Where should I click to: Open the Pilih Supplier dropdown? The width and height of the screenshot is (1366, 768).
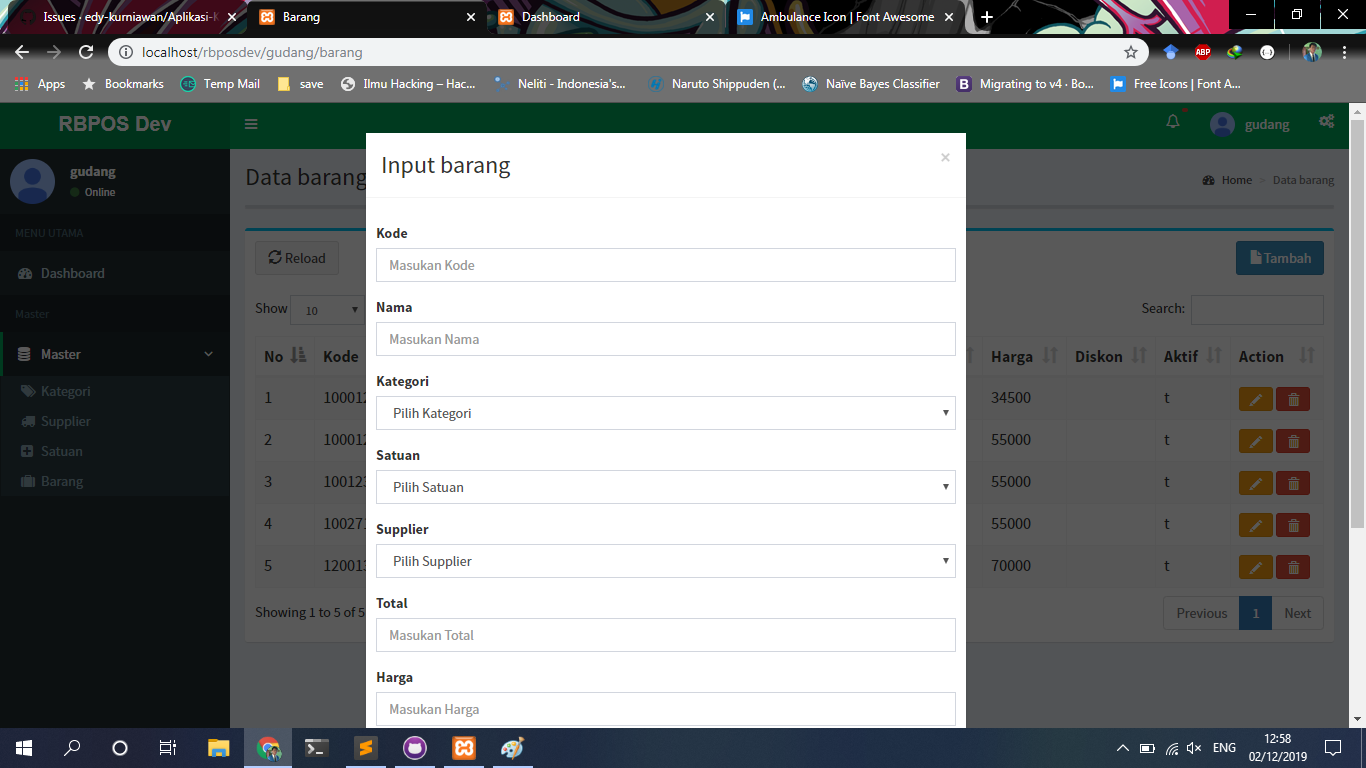tap(665, 561)
